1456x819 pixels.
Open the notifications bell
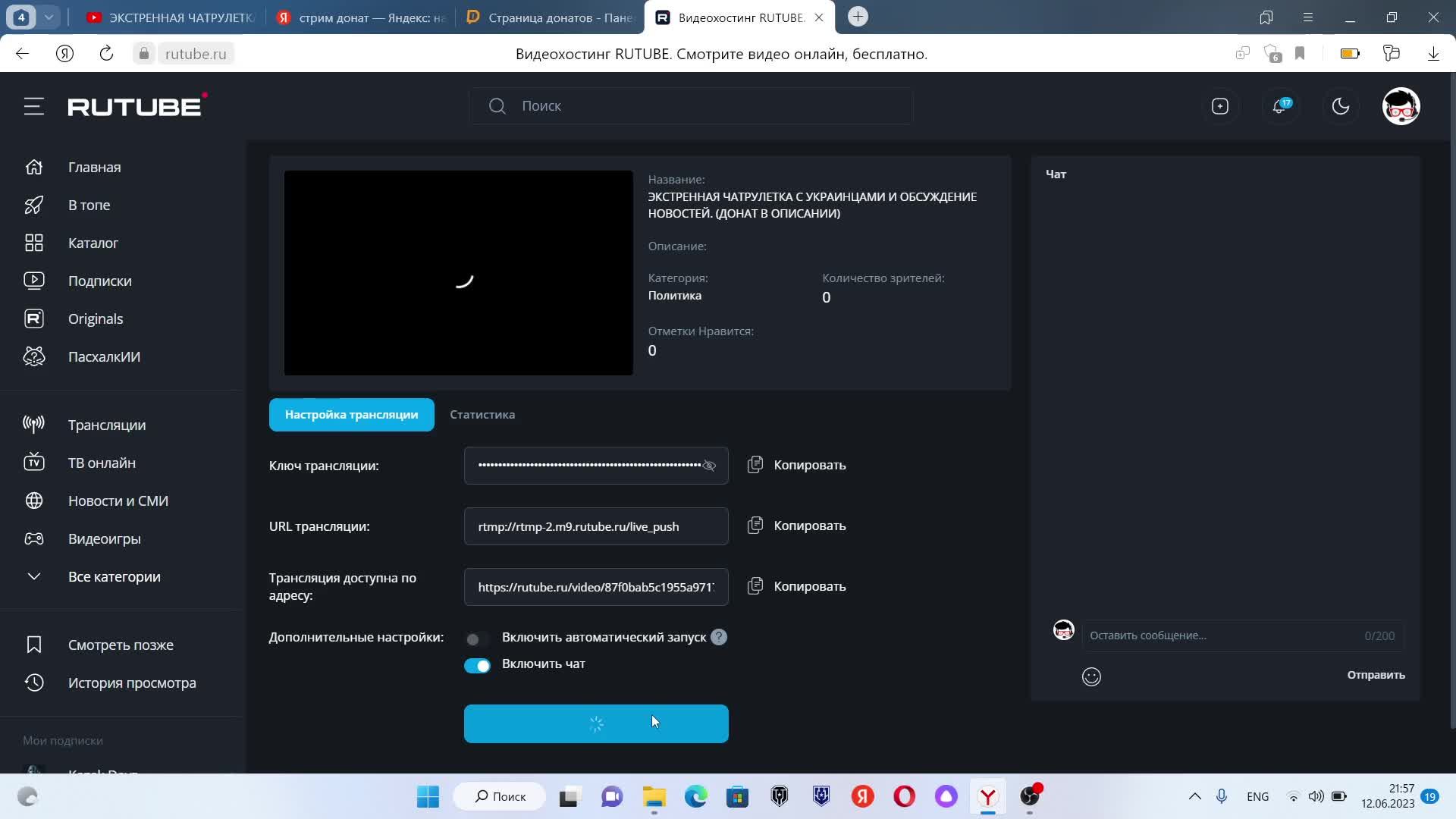coord(1280,106)
